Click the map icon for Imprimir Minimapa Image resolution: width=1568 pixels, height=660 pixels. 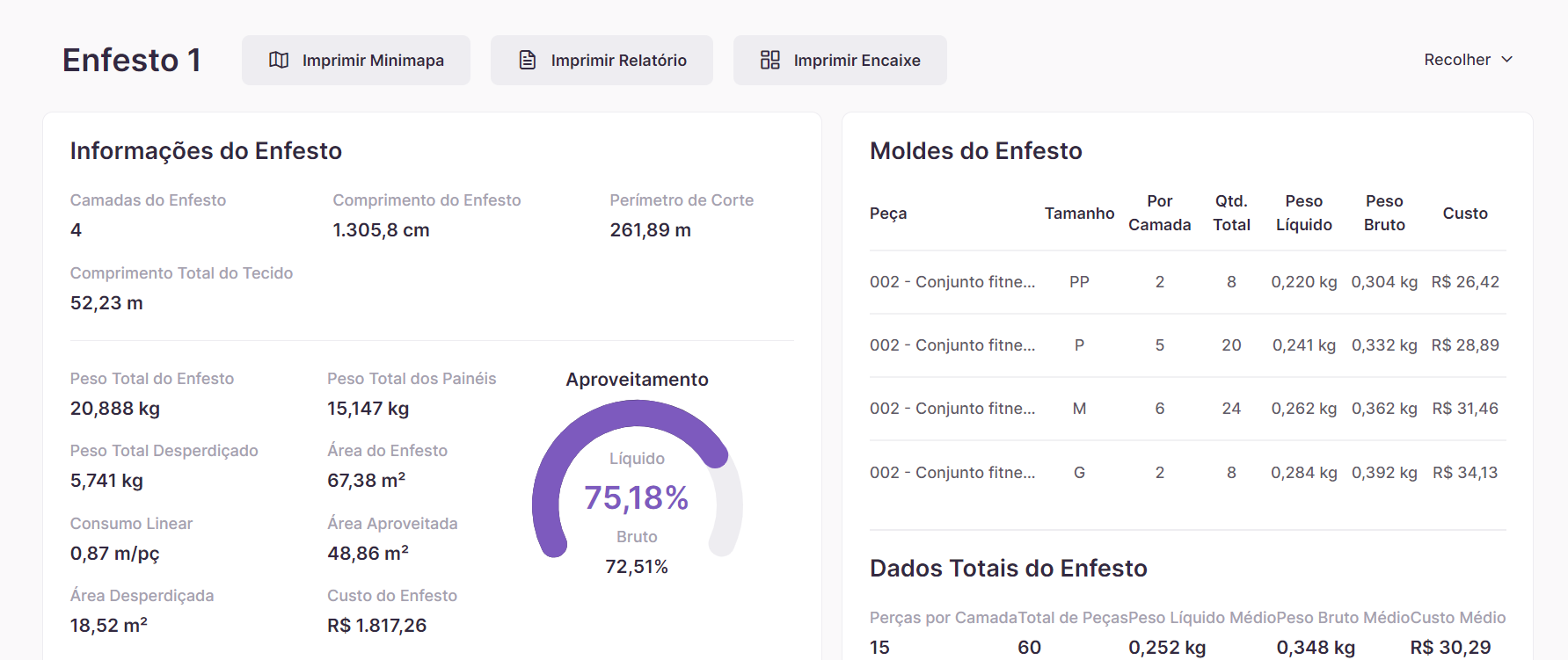point(279,60)
